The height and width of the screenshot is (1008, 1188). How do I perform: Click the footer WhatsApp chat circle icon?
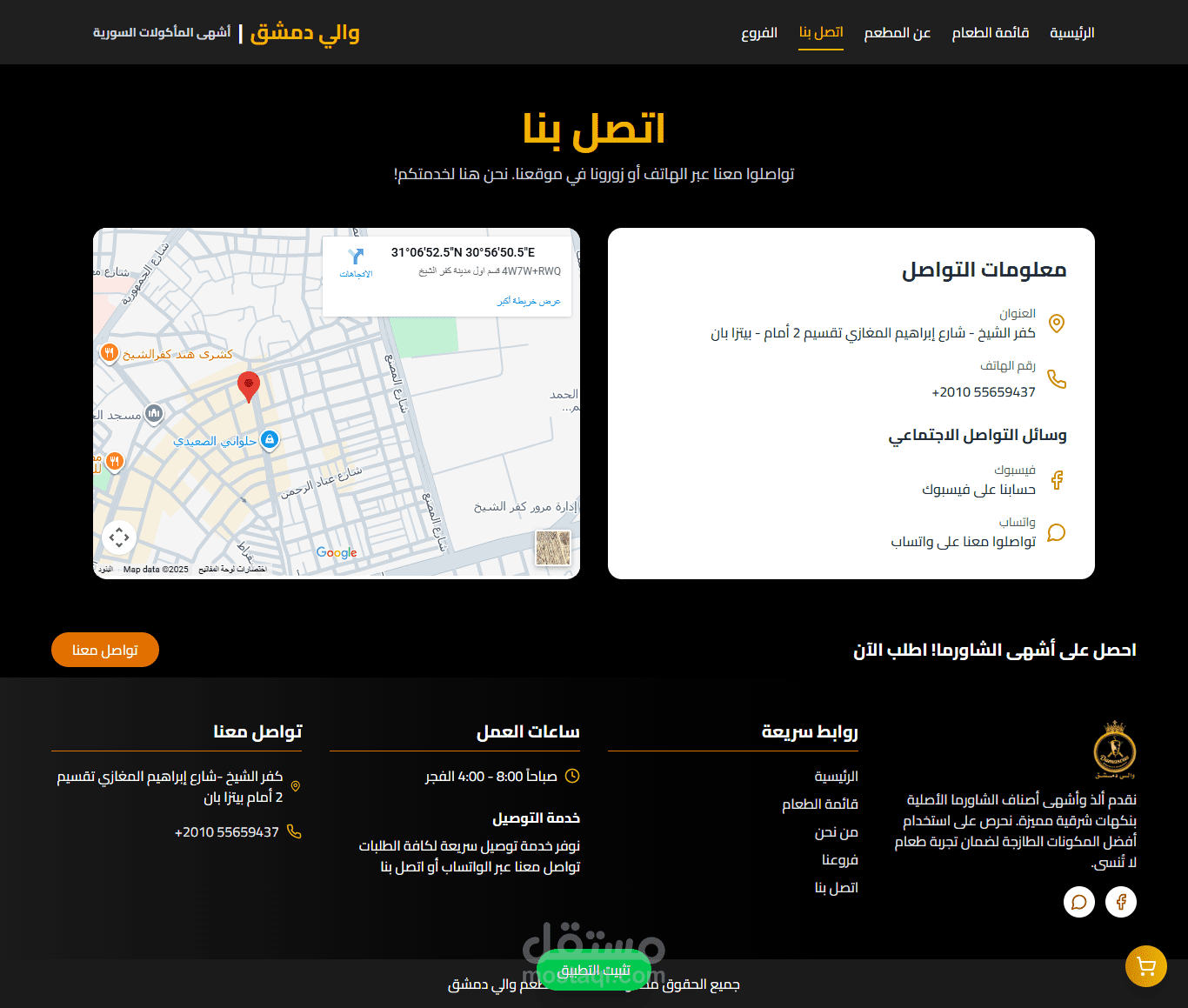pyautogui.click(x=1079, y=902)
